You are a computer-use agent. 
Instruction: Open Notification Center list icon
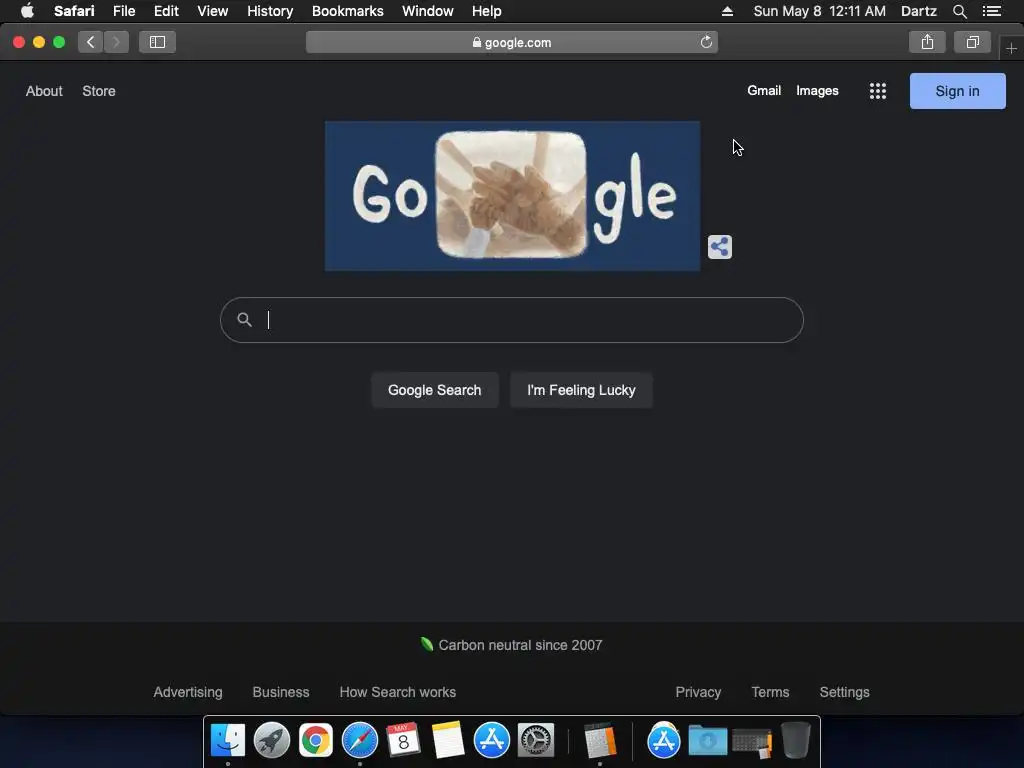tap(992, 11)
